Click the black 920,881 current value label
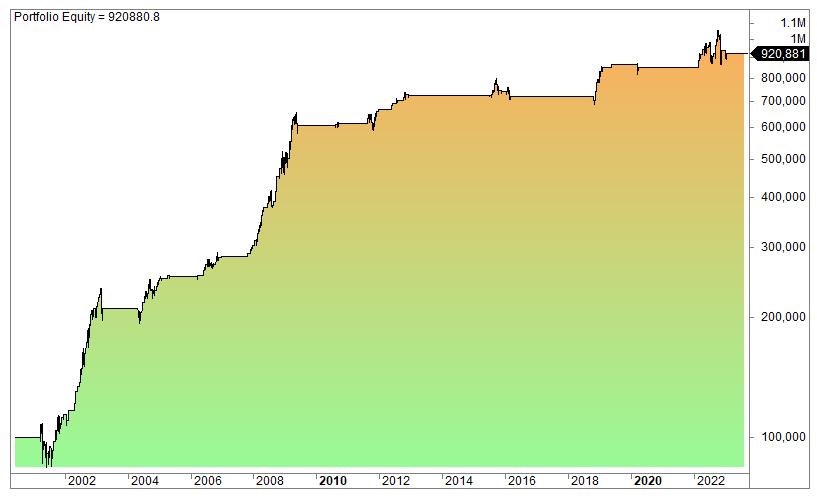Image resolution: width=817 pixels, height=500 pixels. tap(784, 54)
